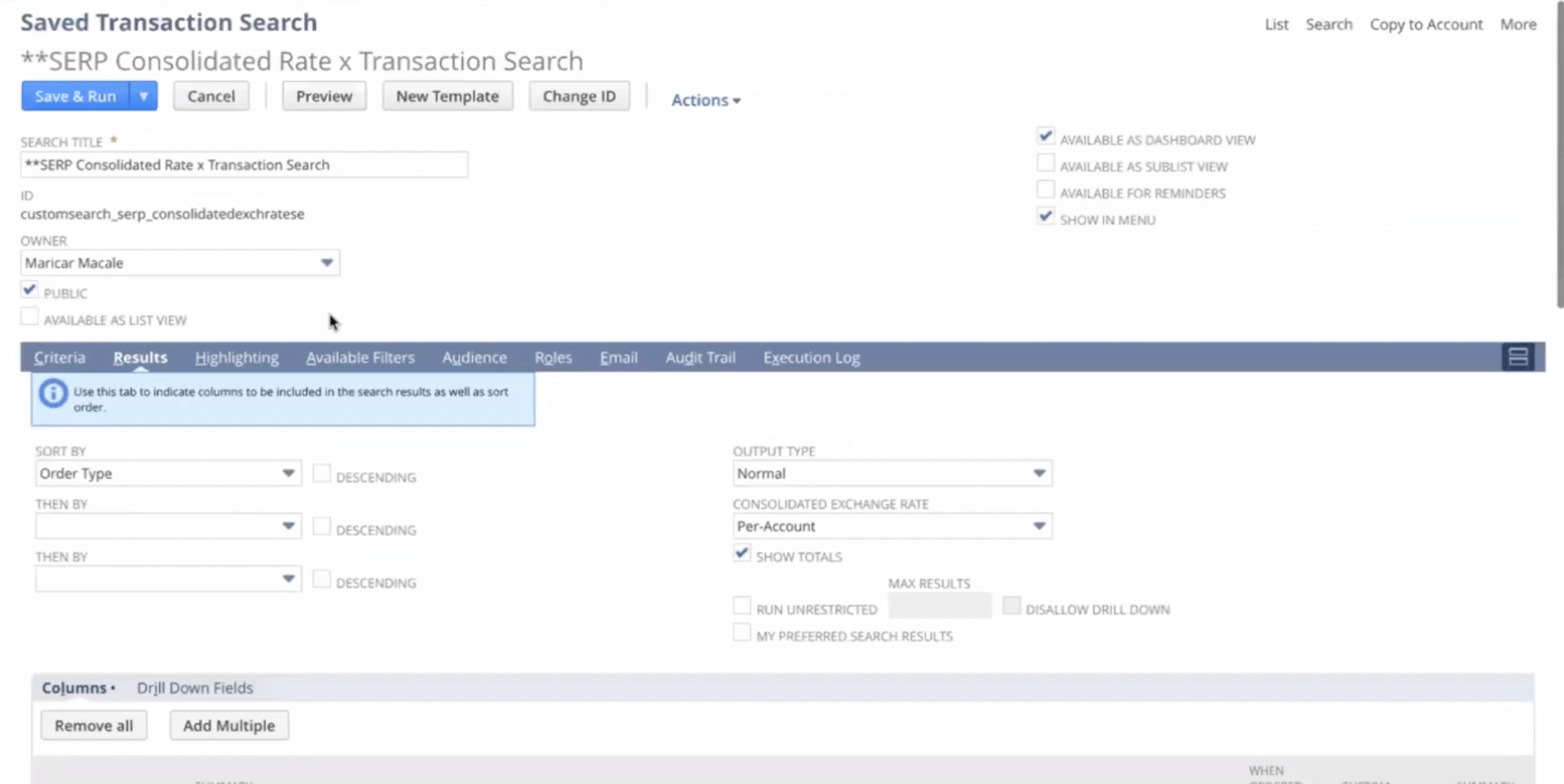Enable Run Unrestricted checkbox
This screenshot has width=1564, height=784.
click(x=742, y=606)
